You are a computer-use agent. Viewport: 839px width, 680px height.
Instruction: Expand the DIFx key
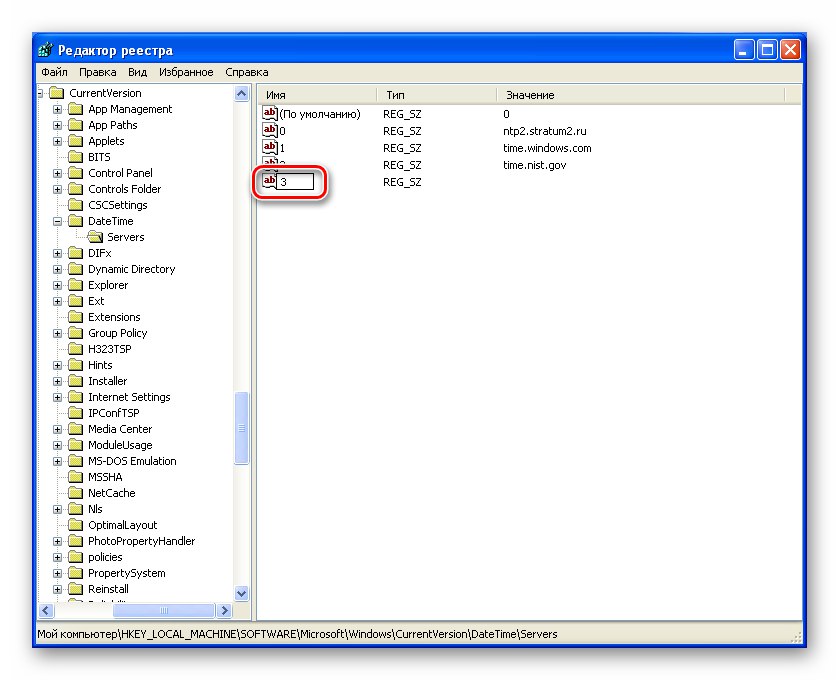click(x=57, y=254)
